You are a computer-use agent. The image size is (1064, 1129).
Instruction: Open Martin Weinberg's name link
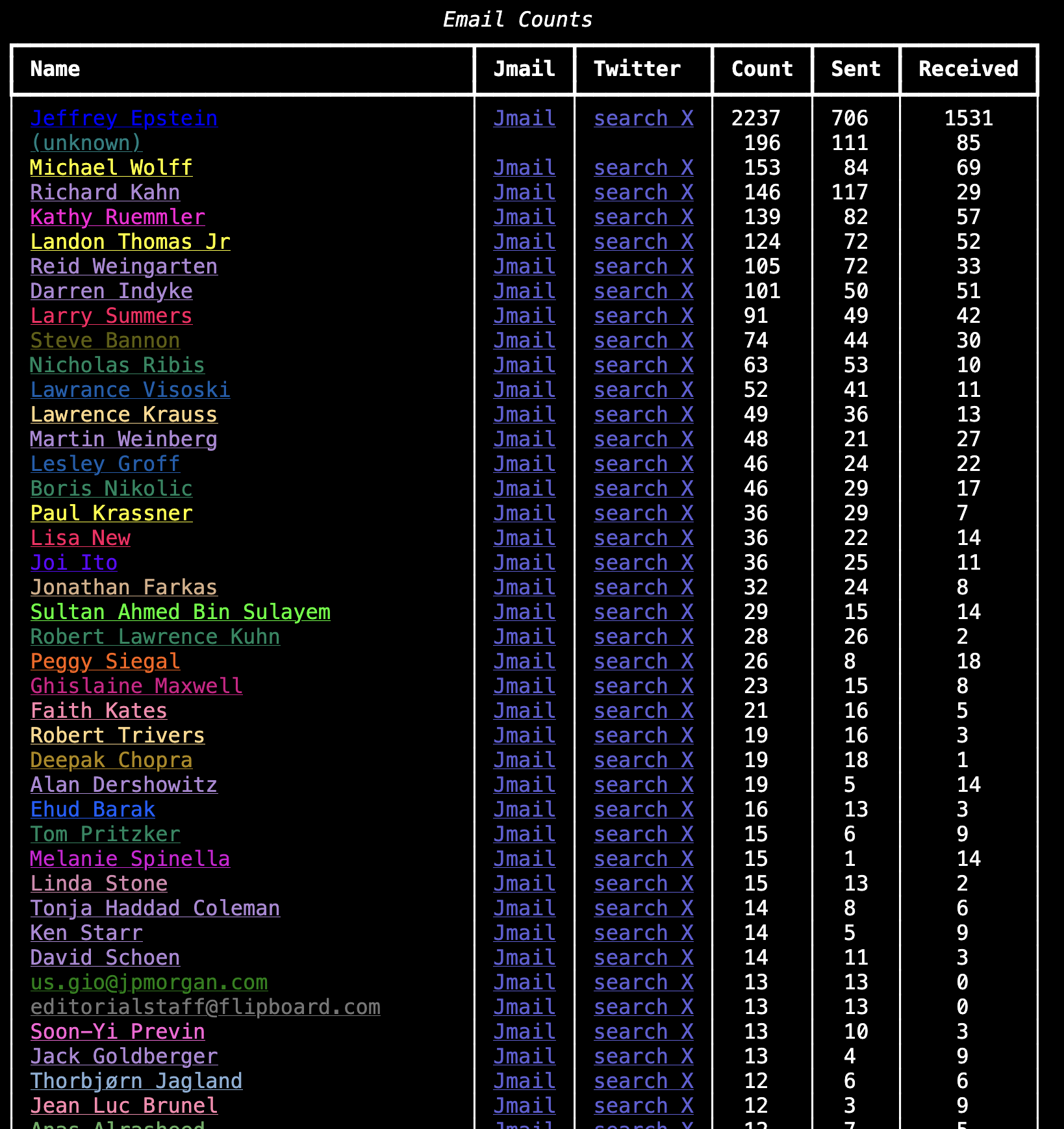(124, 439)
